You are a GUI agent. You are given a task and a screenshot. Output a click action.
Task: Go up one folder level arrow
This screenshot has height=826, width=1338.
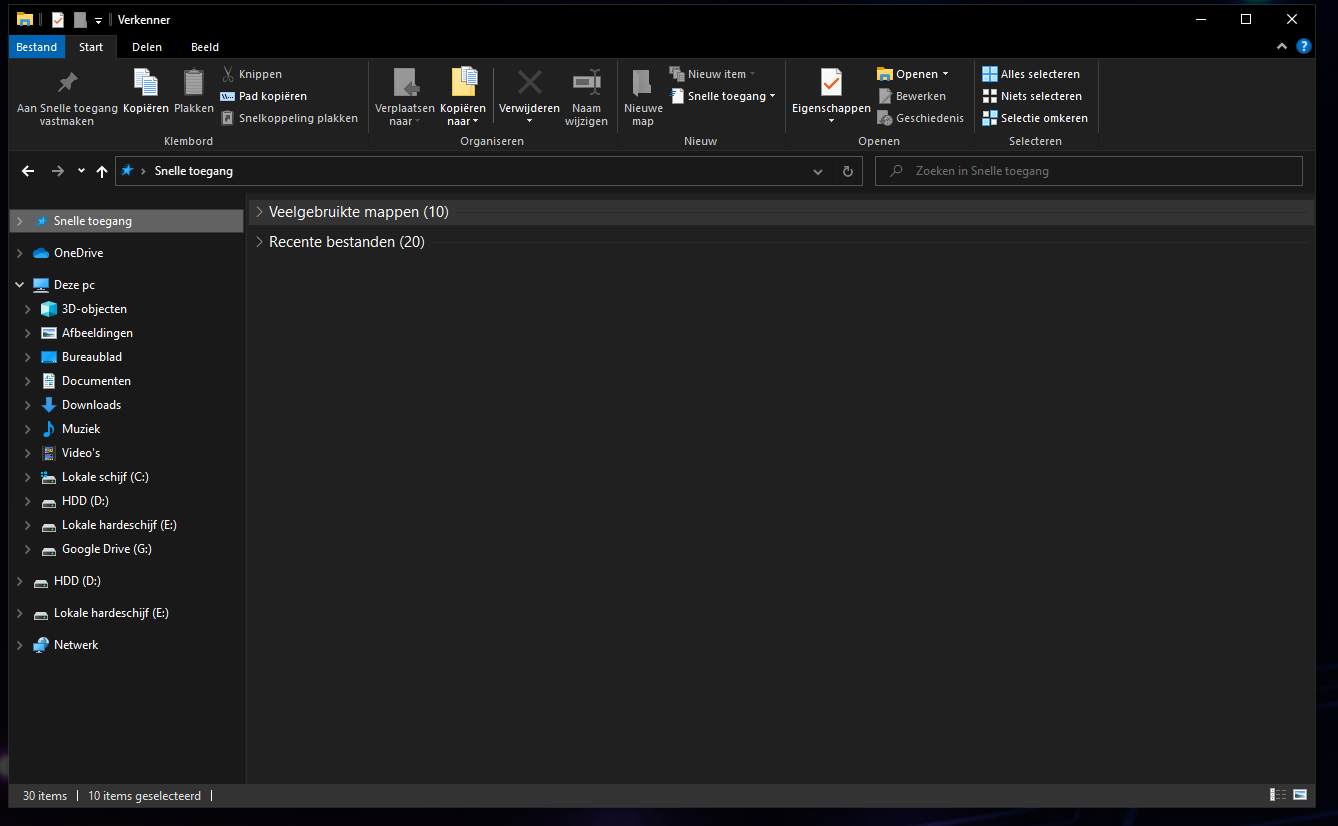tap(102, 171)
